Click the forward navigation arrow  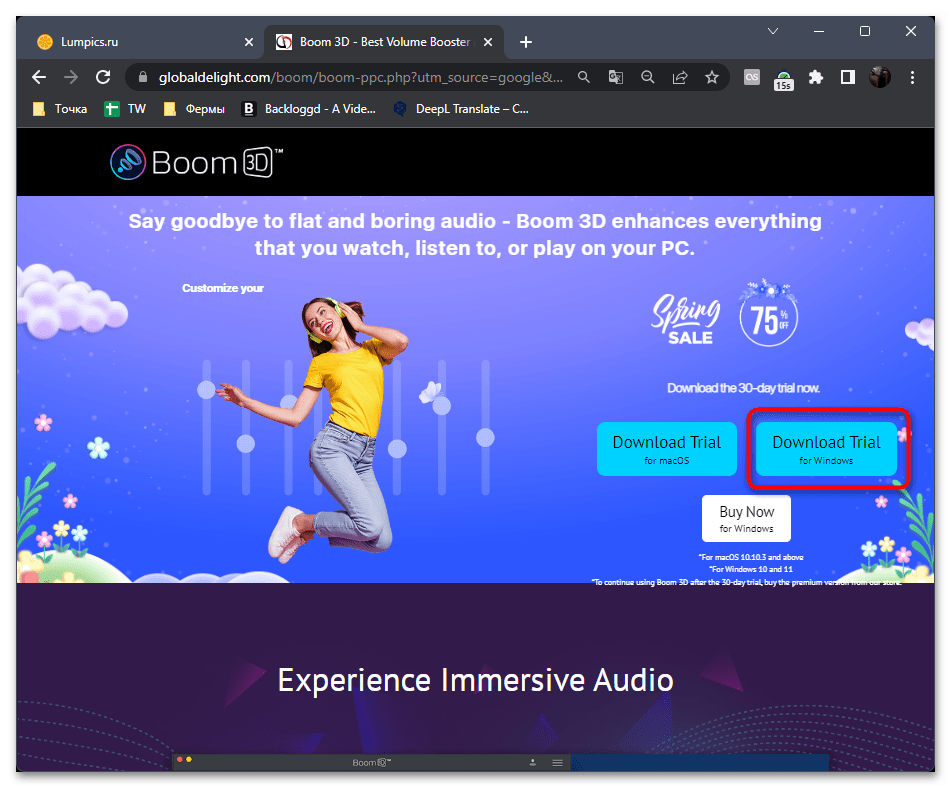coord(71,78)
